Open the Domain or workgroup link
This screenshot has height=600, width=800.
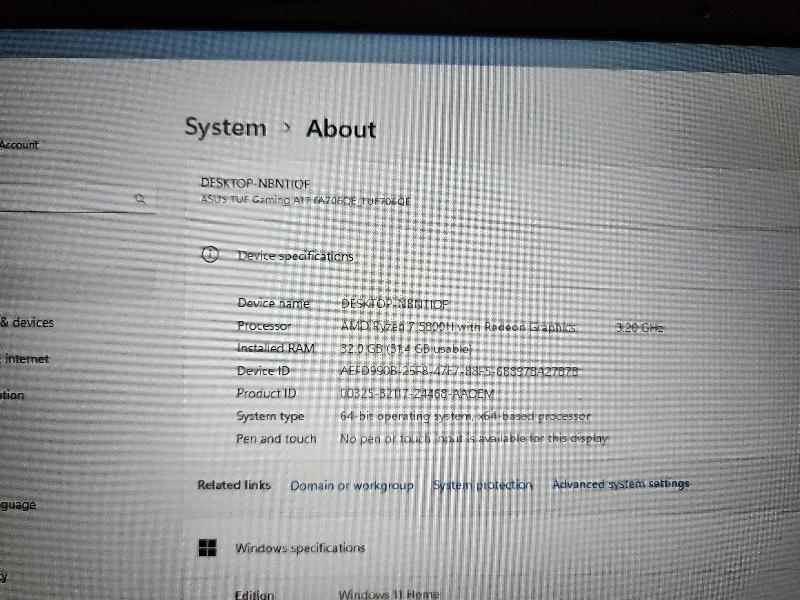[x=352, y=485]
